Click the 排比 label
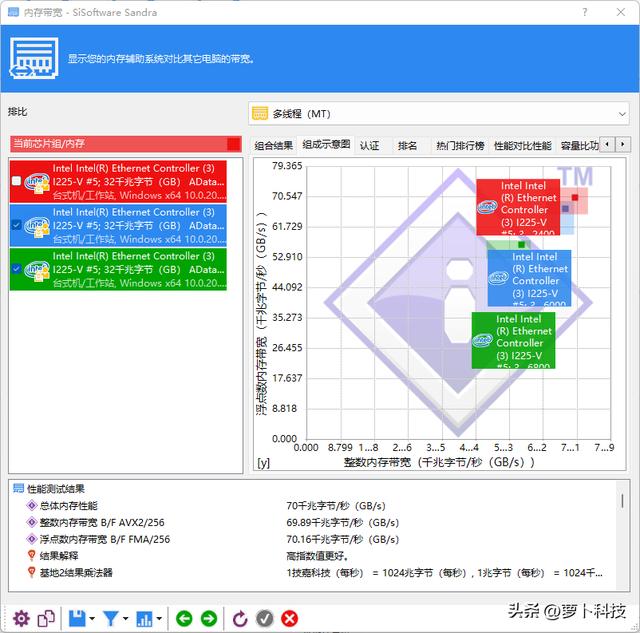Screen dimensions: 640x633 click(18, 111)
